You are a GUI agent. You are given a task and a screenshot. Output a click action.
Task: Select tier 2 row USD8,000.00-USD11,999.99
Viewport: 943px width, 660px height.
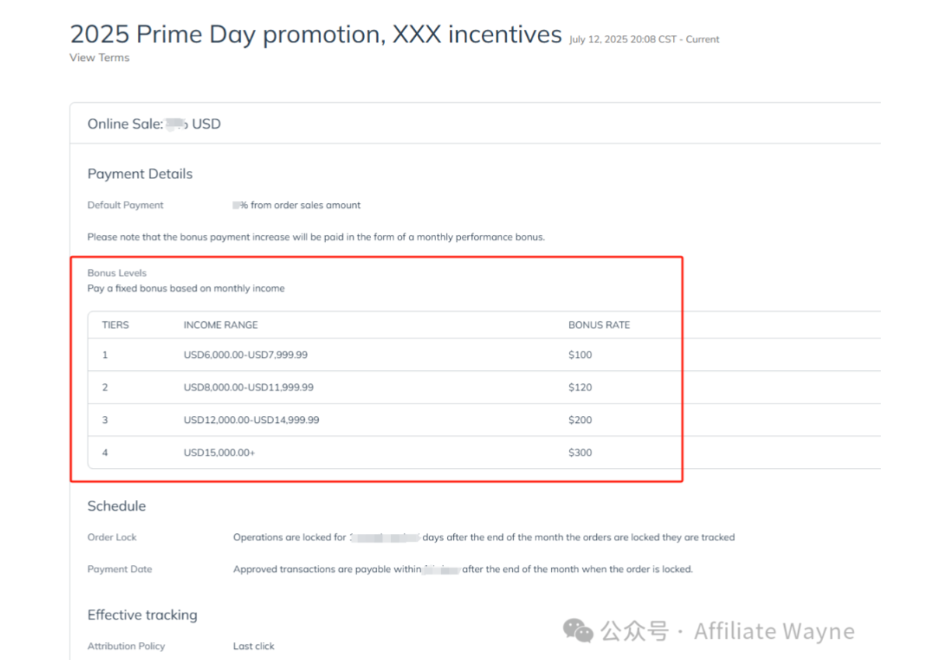484,387
